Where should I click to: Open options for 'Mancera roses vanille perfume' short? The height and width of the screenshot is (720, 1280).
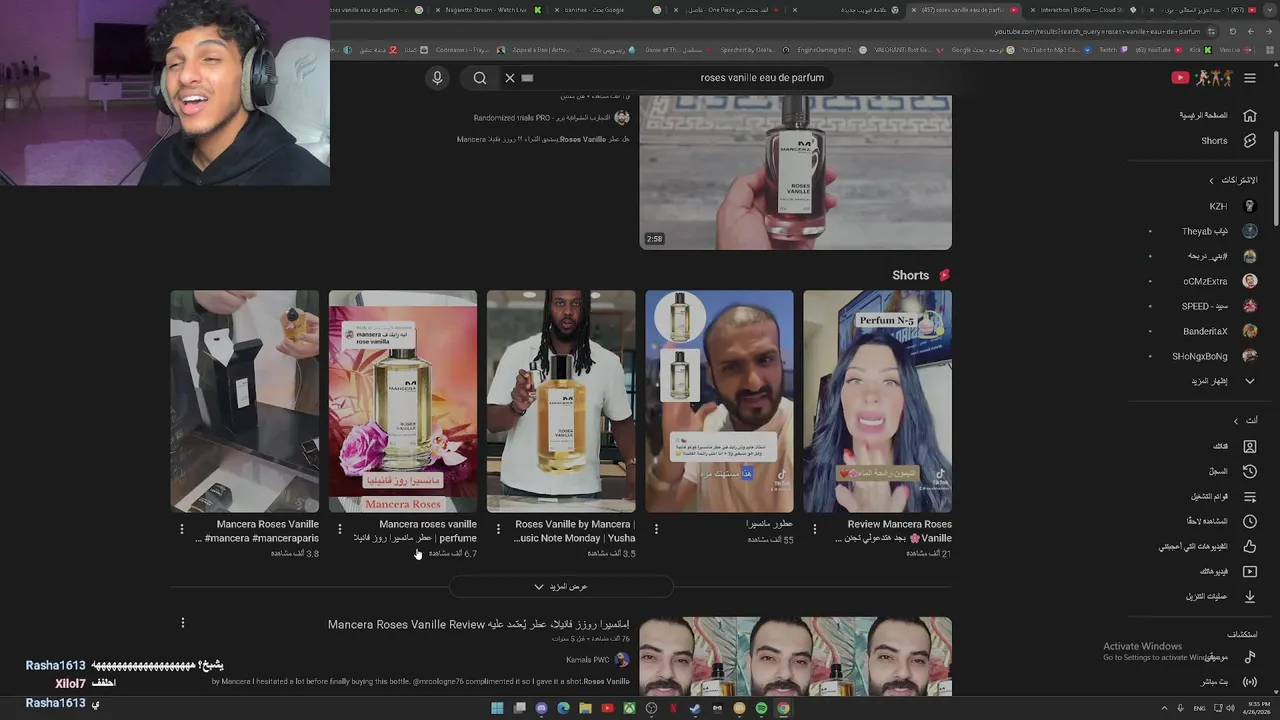tap(340, 529)
